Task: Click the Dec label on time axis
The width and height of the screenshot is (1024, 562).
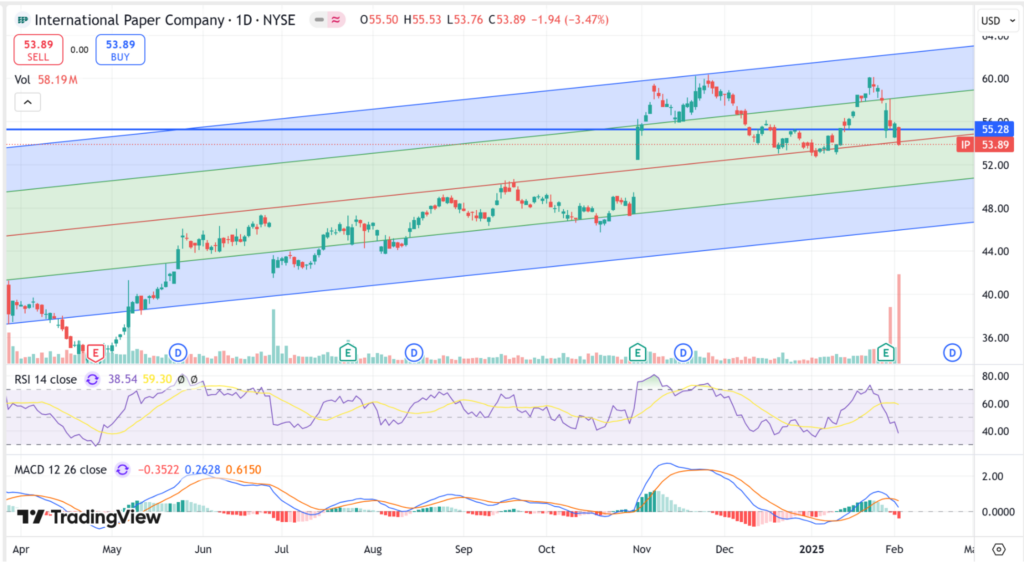Action: [724, 550]
